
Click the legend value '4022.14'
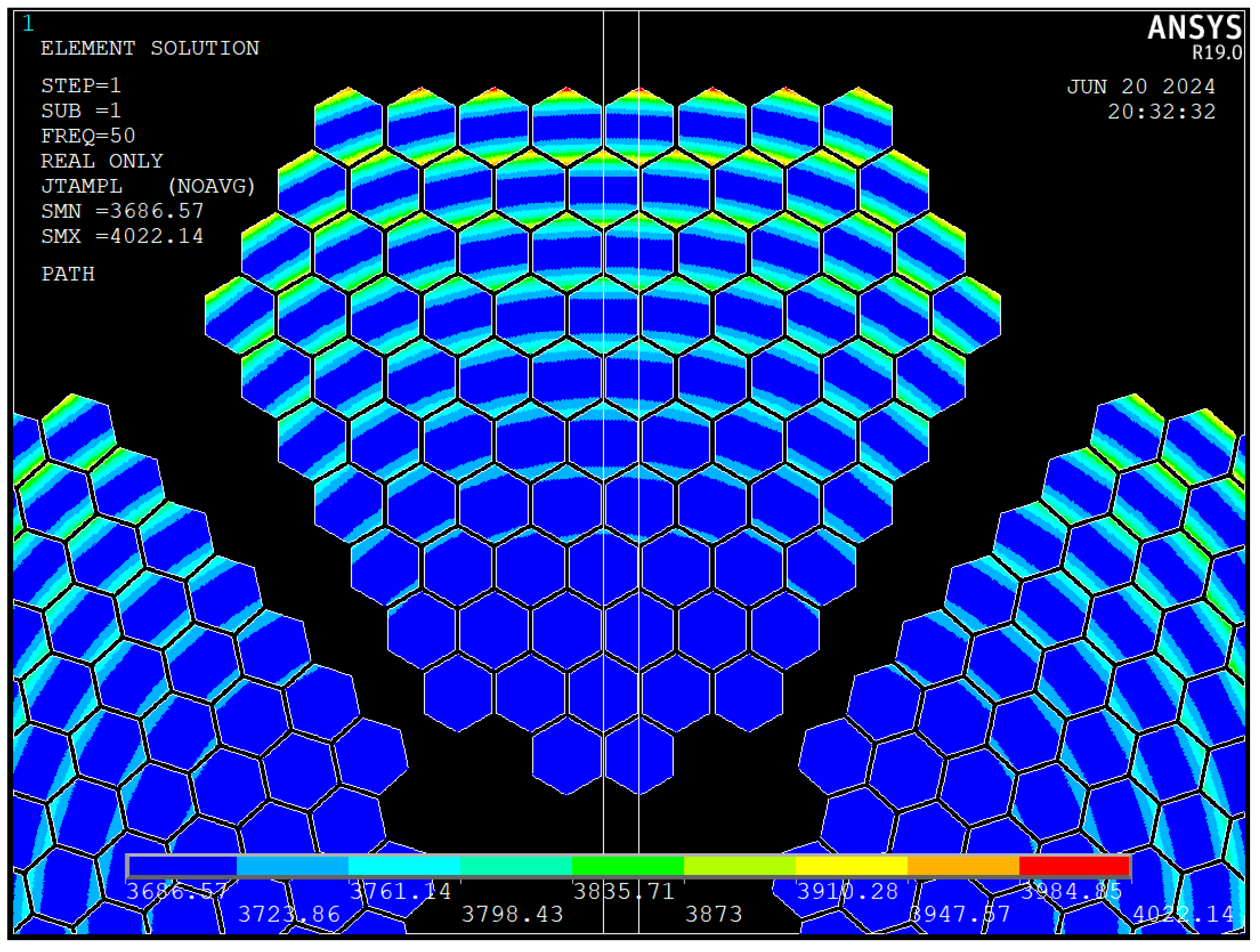(x=1184, y=914)
